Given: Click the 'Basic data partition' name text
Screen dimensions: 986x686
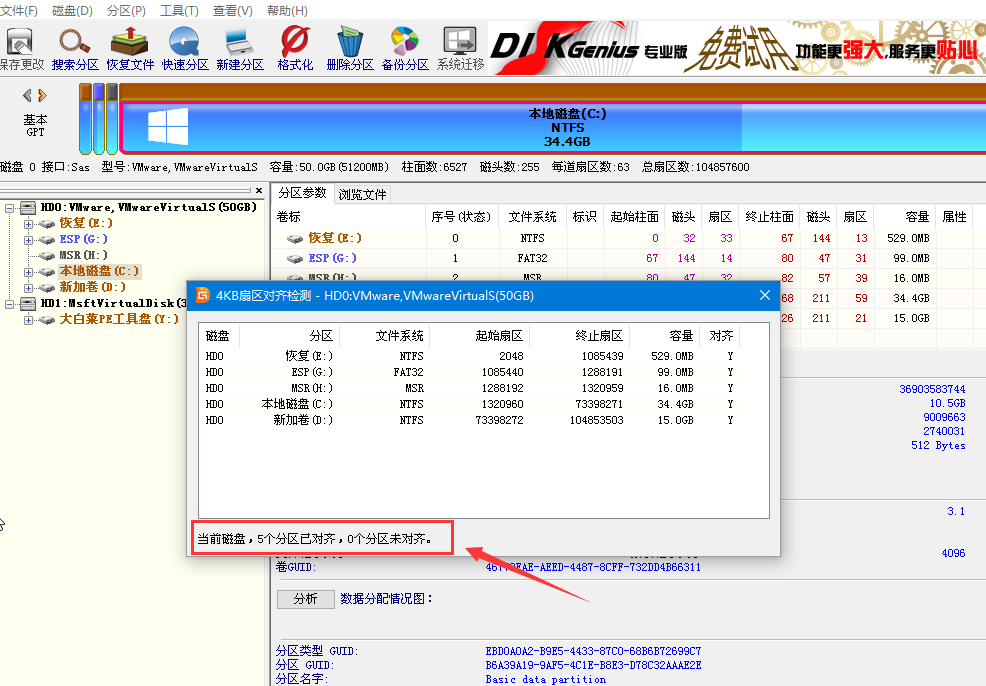Looking at the screenshot, I should click(x=546, y=680).
